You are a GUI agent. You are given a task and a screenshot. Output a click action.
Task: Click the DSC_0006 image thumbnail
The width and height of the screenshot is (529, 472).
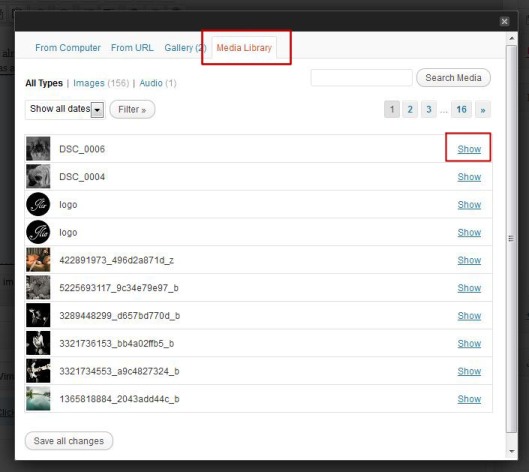38,148
